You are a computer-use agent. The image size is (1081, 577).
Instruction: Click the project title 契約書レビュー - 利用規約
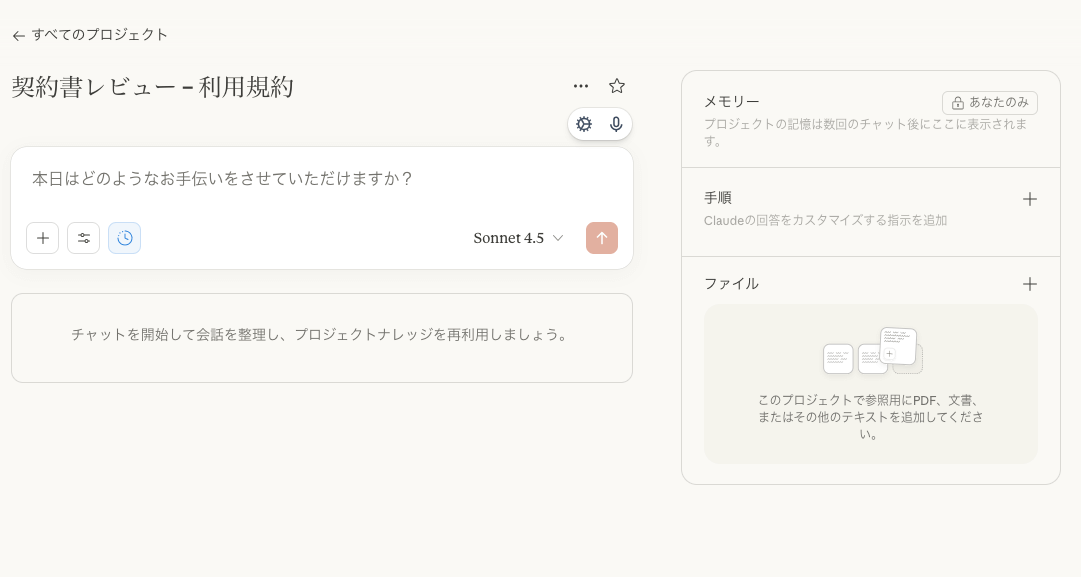(x=153, y=88)
